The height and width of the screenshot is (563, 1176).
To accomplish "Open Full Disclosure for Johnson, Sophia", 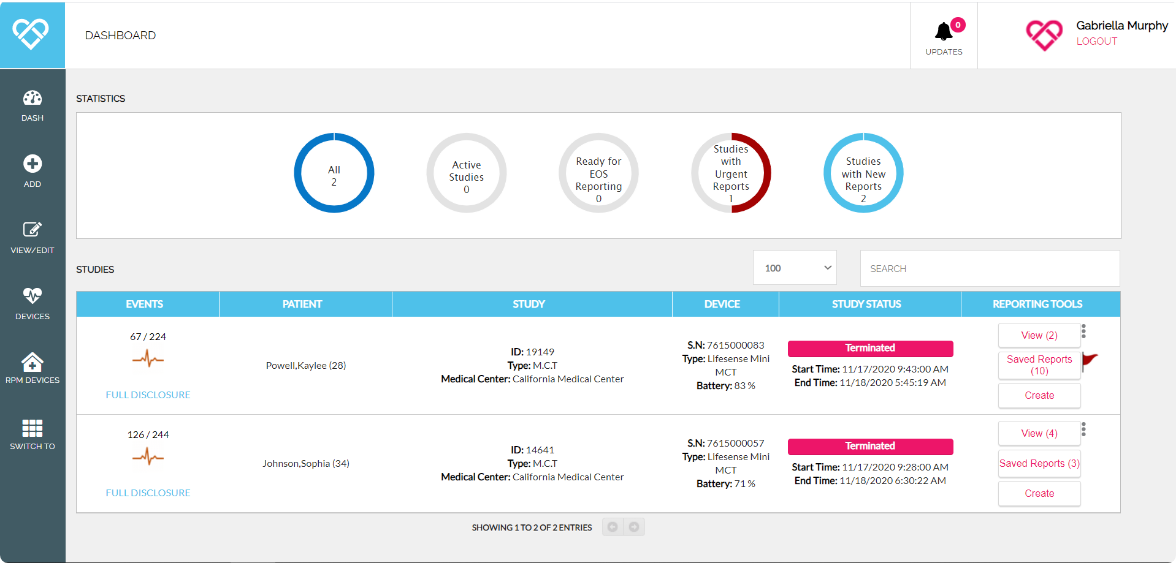I will [148, 493].
